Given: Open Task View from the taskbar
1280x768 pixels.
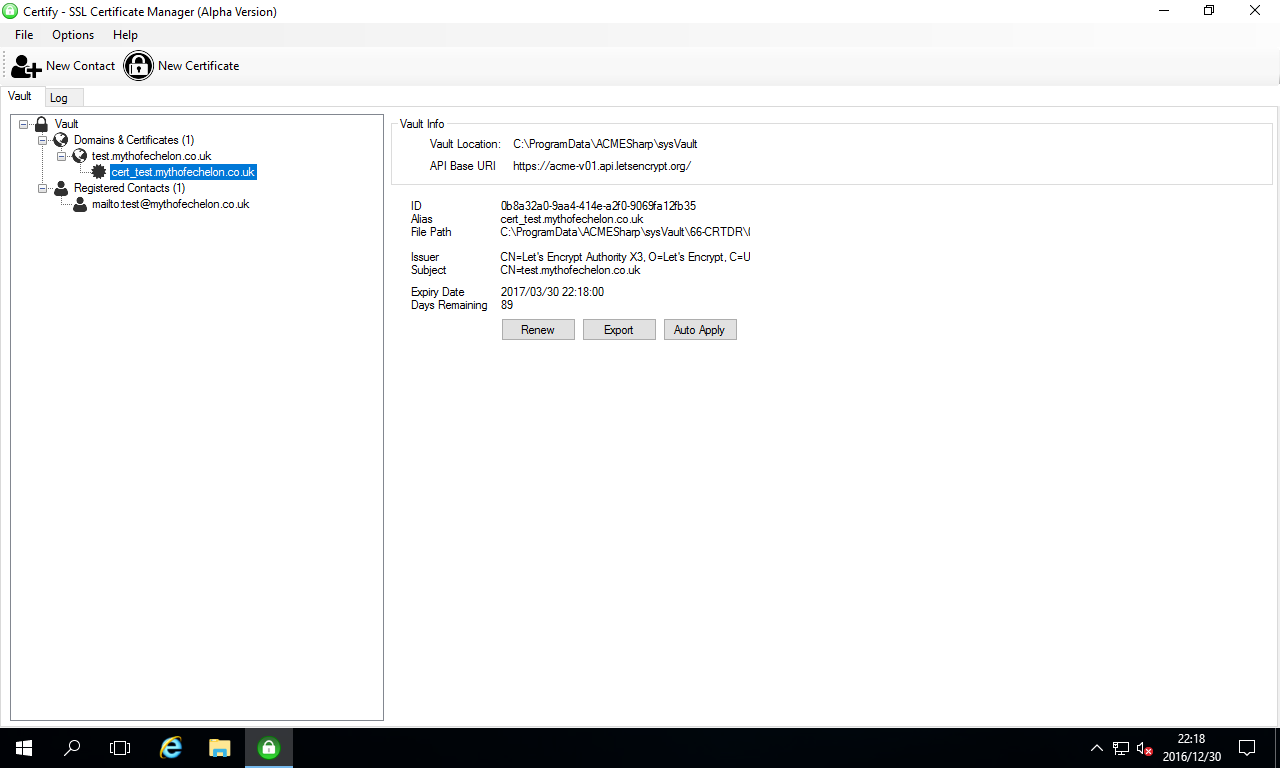Looking at the screenshot, I should pyautogui.click(x=120, y=747).
